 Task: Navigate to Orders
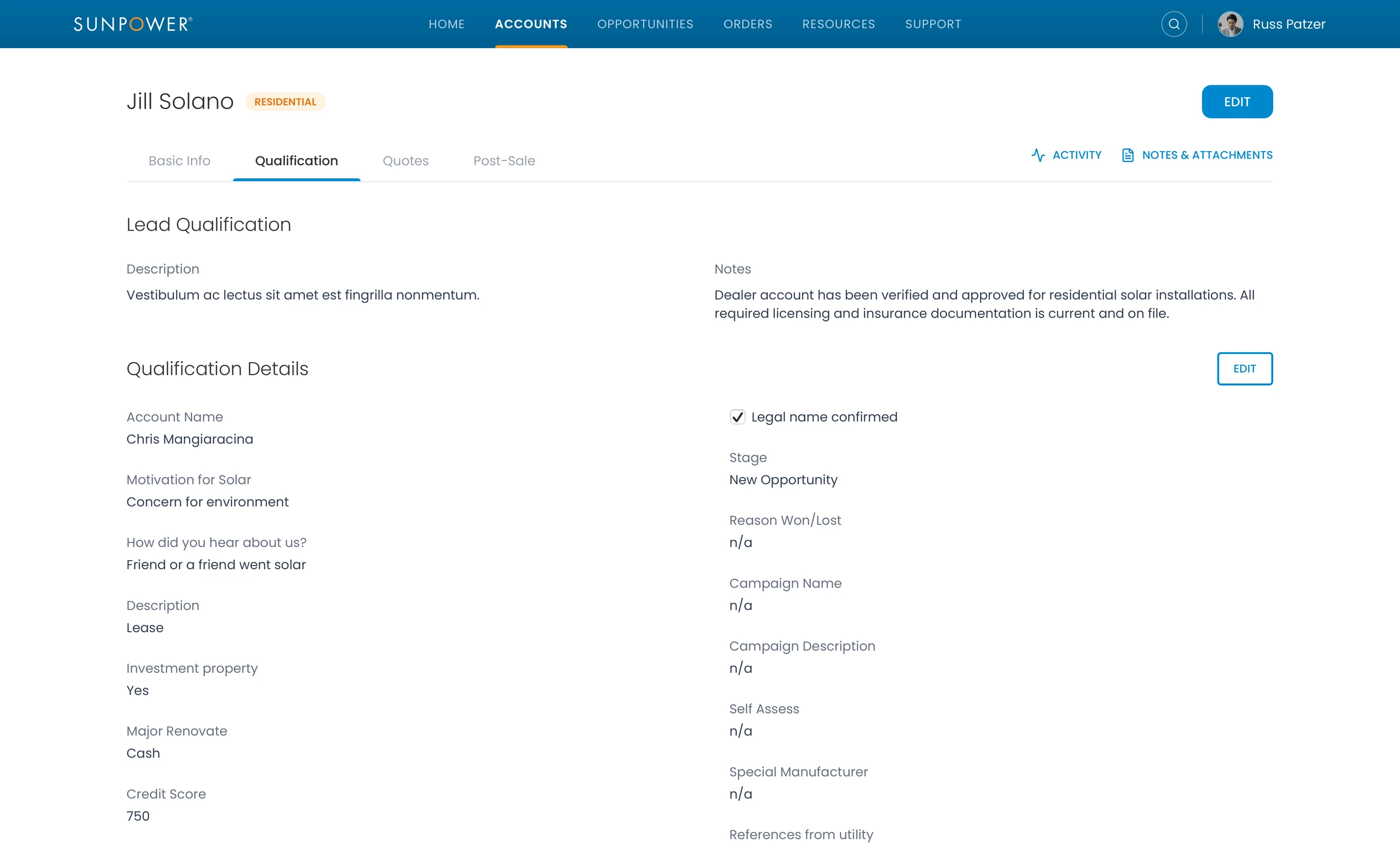click(x=748, y=24)
